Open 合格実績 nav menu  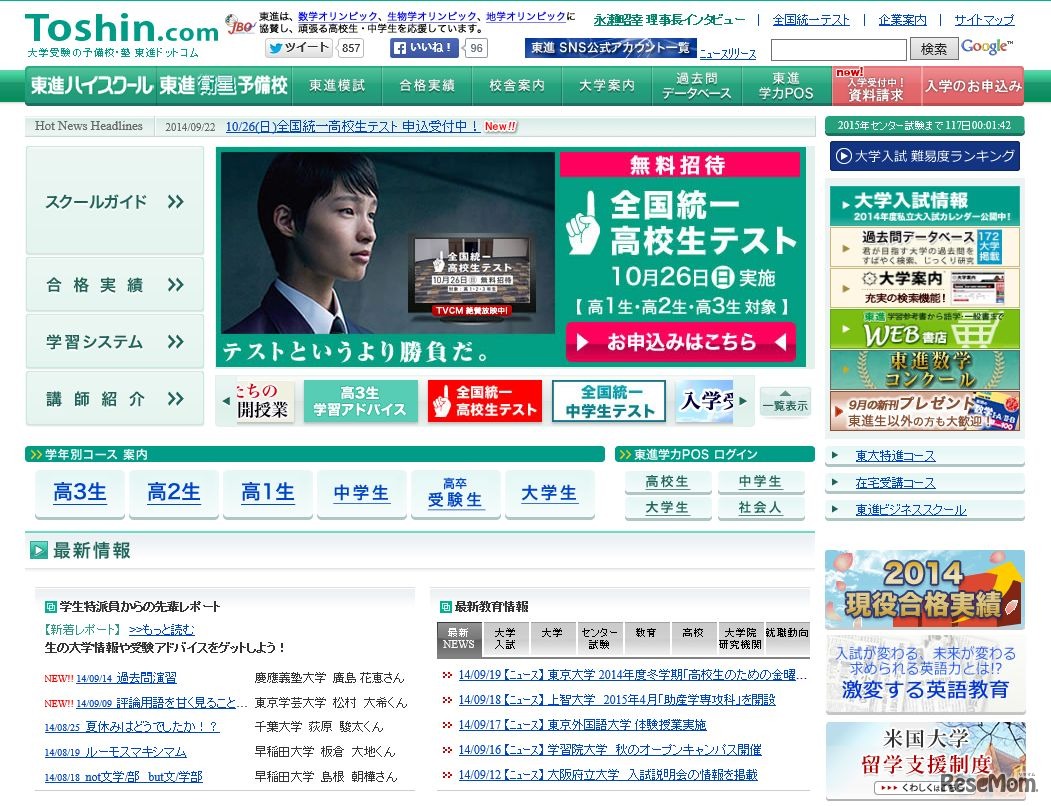click(x=427, y=86)
